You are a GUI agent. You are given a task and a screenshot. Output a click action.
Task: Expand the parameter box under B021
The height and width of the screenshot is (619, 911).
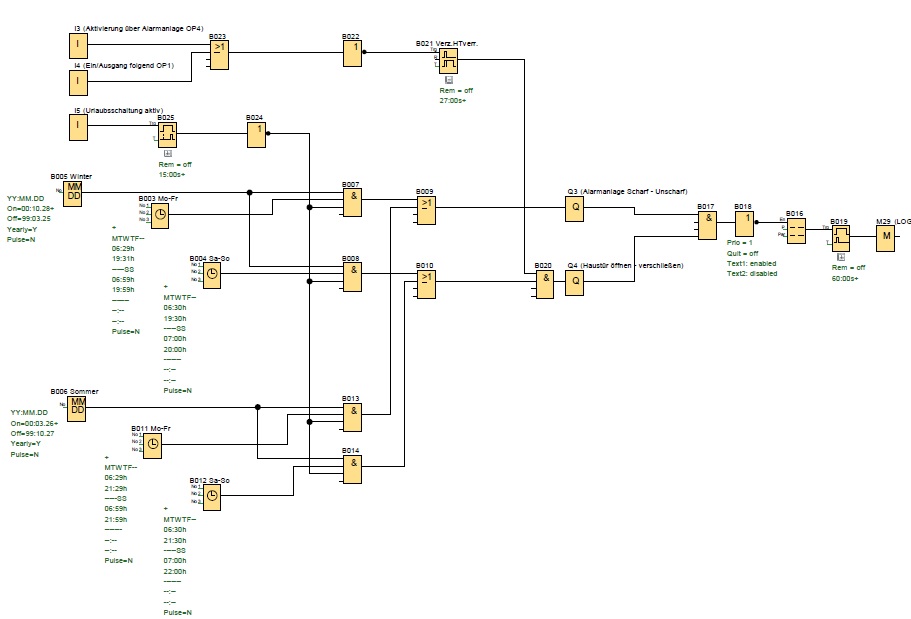449,79
